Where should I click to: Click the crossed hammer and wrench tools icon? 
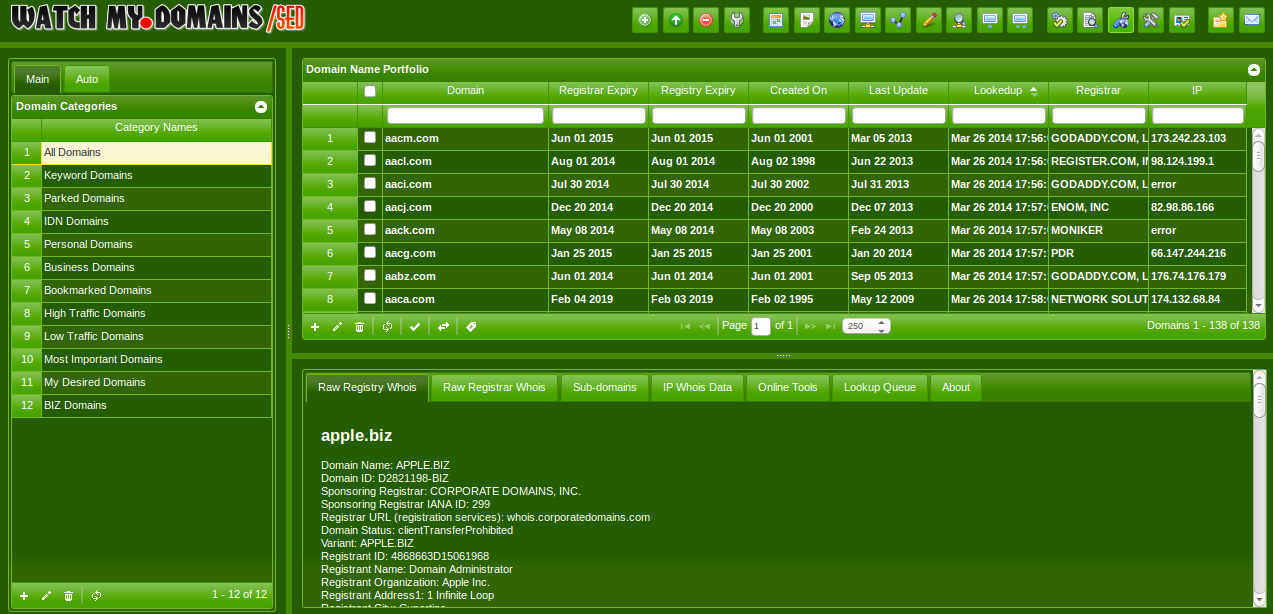tap(1151, 20)
